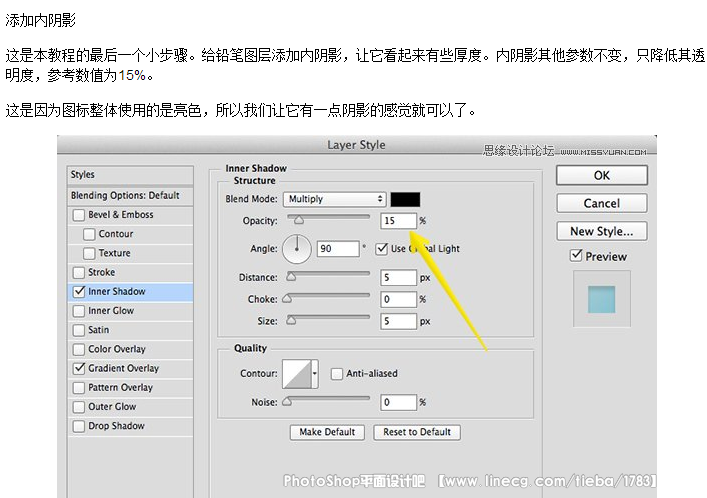Enable the Anti-aliased checkbox
707x498 pixels.
(337, 374)
